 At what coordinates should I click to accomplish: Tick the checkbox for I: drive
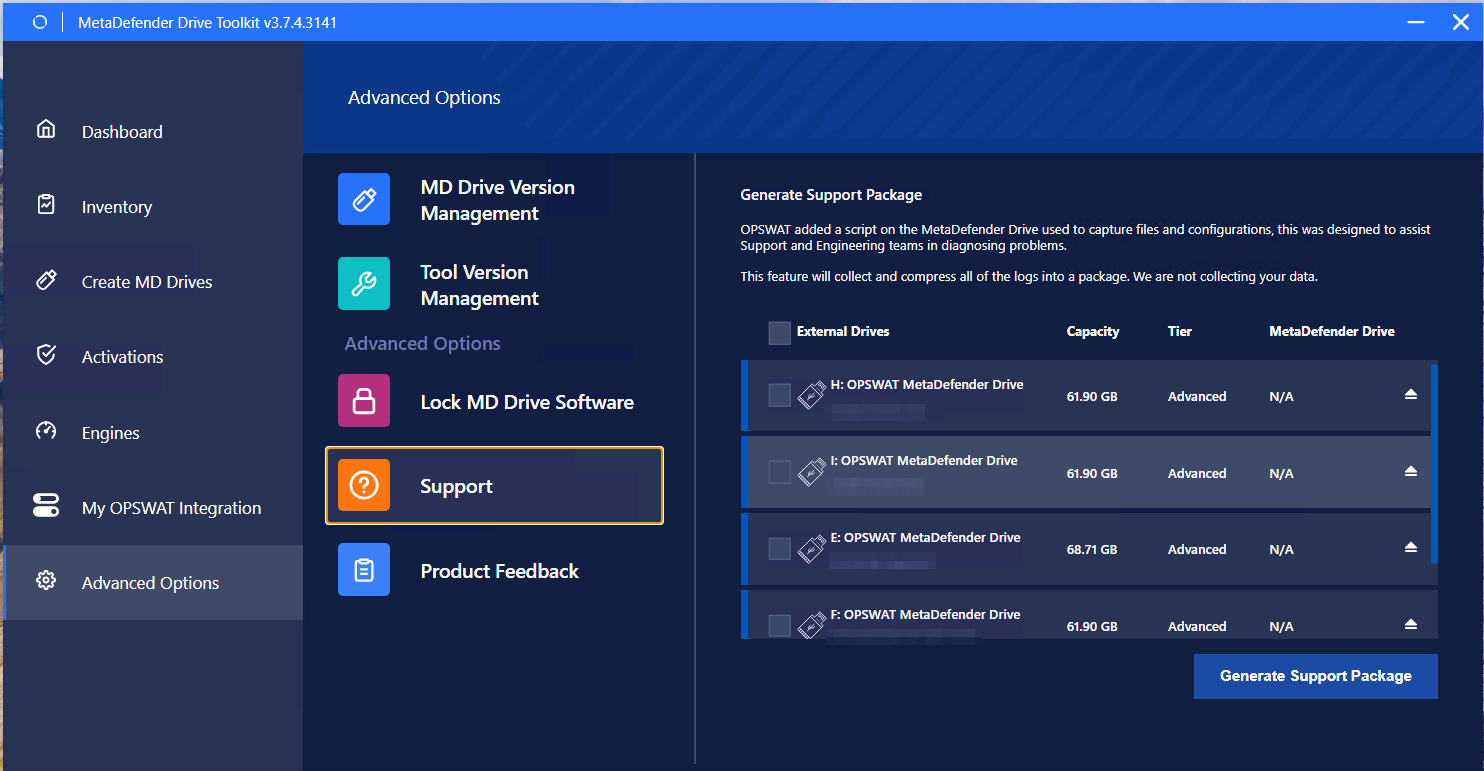780,472
